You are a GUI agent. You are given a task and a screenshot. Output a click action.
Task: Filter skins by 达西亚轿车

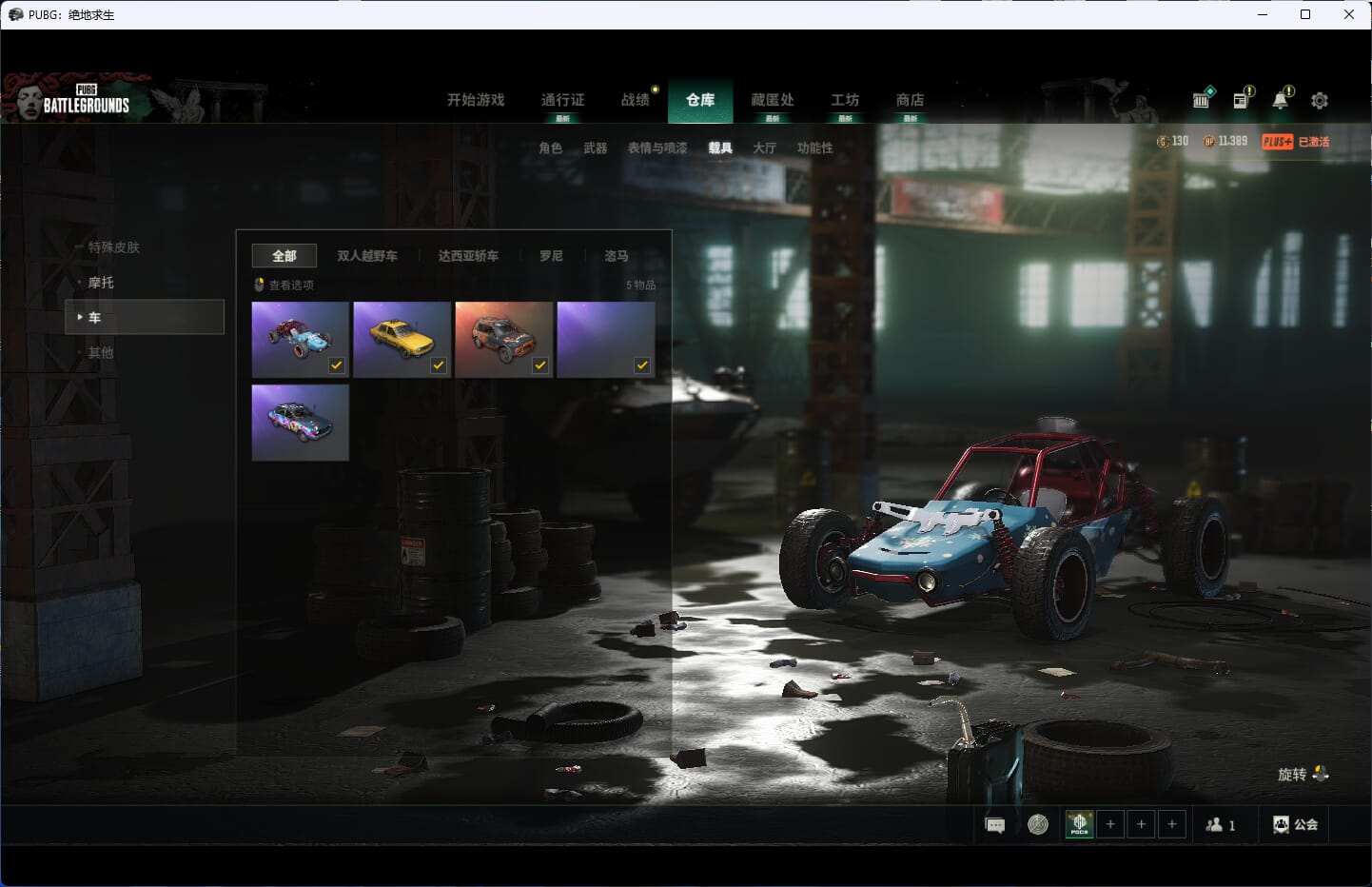click(x=468, y=256)
